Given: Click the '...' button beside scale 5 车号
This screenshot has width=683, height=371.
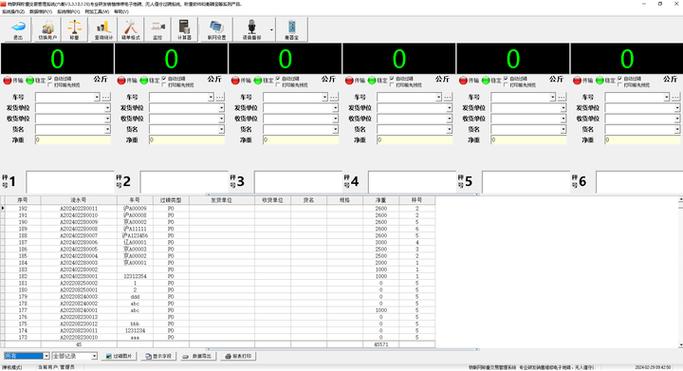Looking at the screenshot, I should pos(562,97).
